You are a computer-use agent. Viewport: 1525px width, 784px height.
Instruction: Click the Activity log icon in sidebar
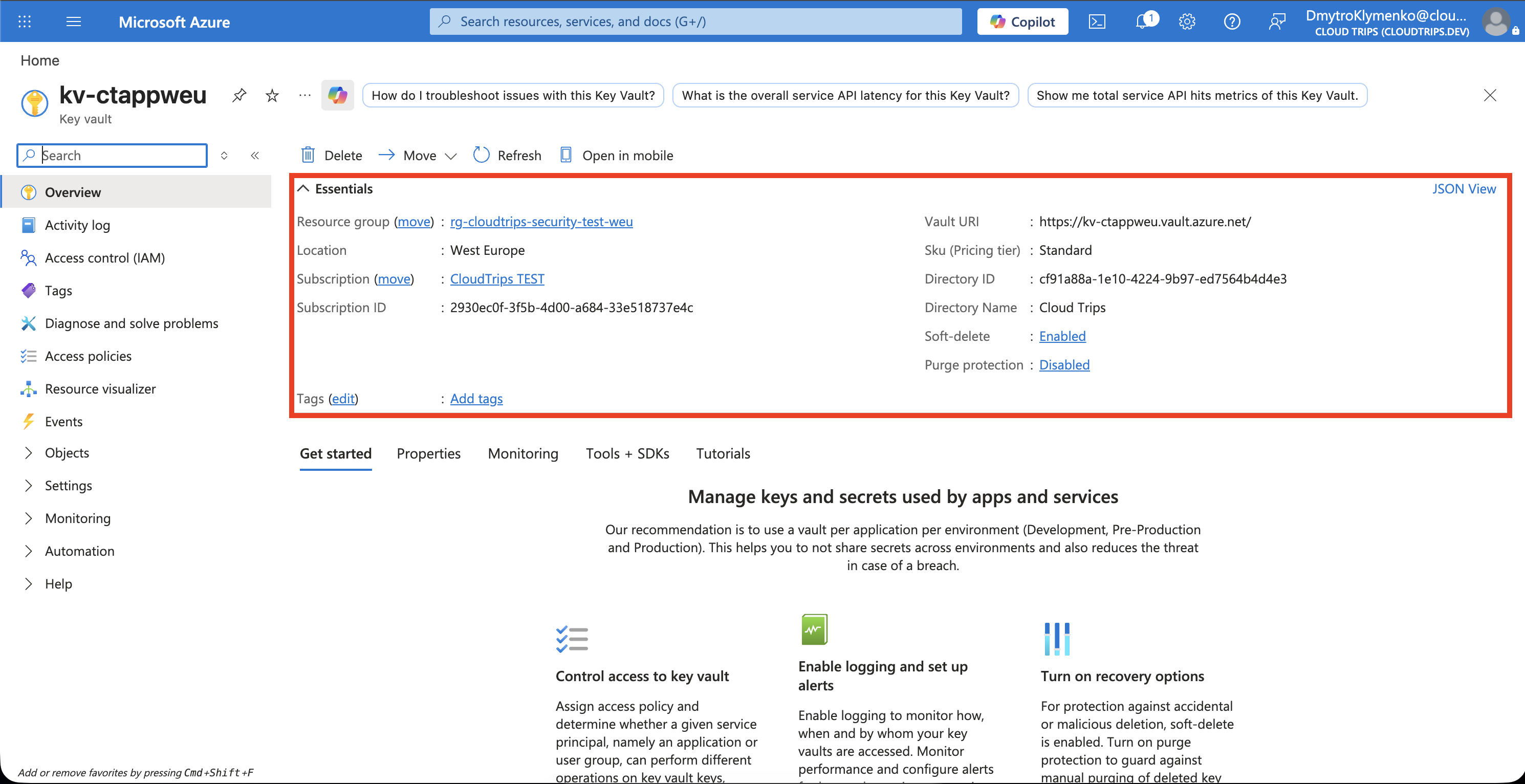point(29,225)
